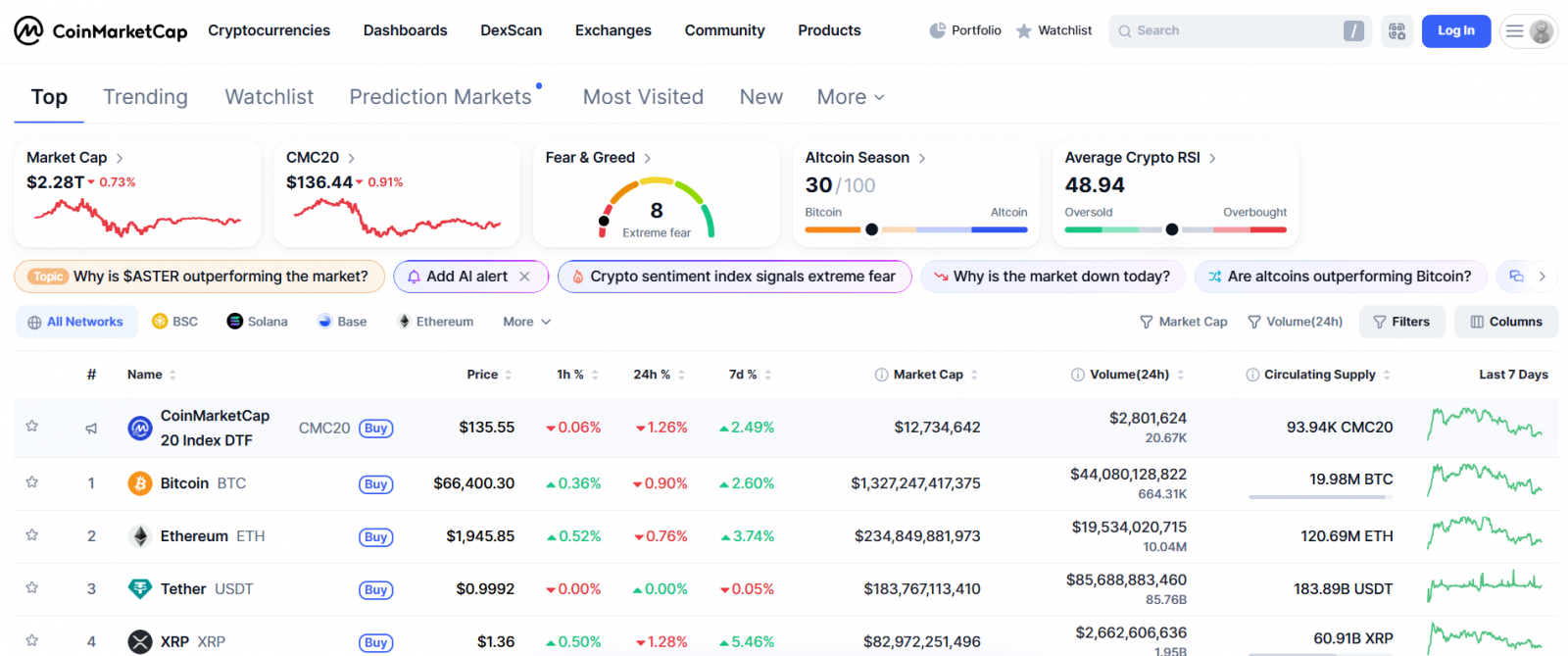This screenshot has height=656, width=1568.
Task: Click the Log In button
Action: [1455, 31]
